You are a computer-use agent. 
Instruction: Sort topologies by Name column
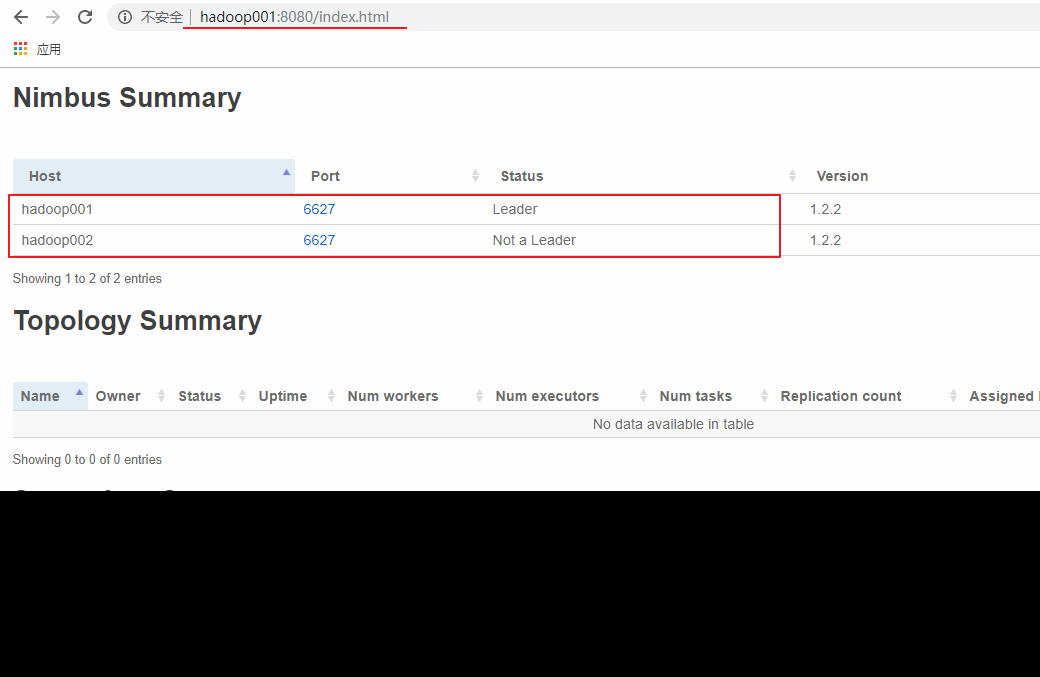pyautogui.click(x=41, y=396)
